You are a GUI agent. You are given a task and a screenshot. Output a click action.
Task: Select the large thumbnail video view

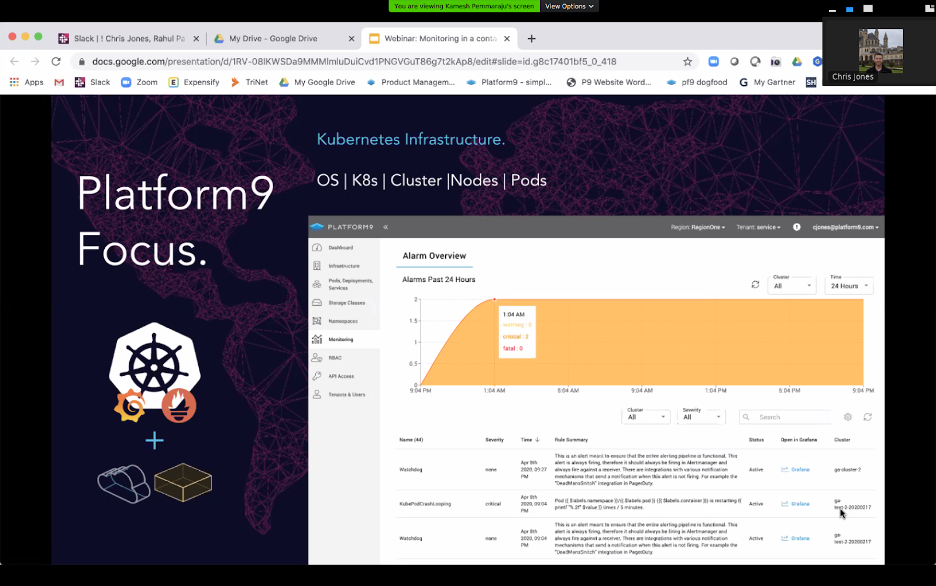click(x=868, y=9)
